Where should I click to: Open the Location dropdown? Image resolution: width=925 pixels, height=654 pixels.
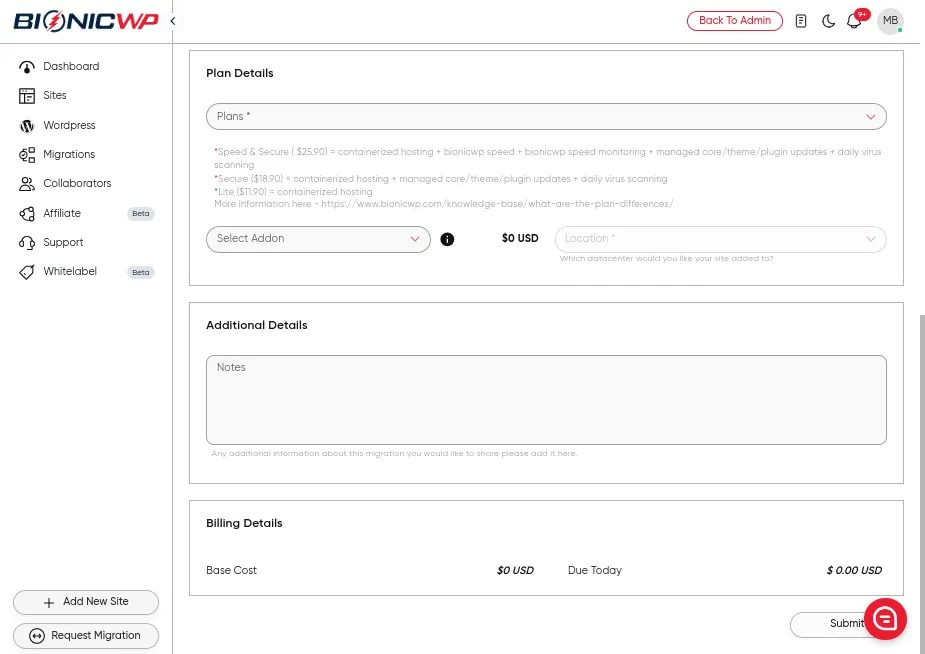pos(720,239)
